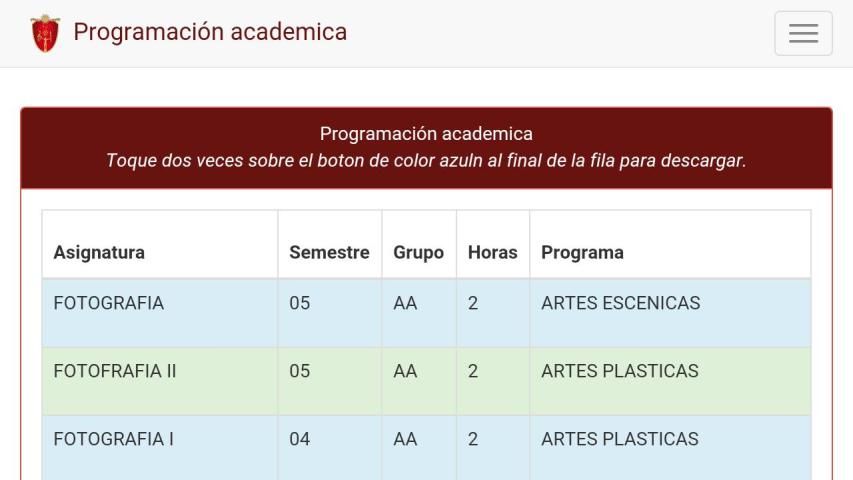Click the Grupo column header
The width and height of the screenshot is (853, 480).
tap(418, 252)
